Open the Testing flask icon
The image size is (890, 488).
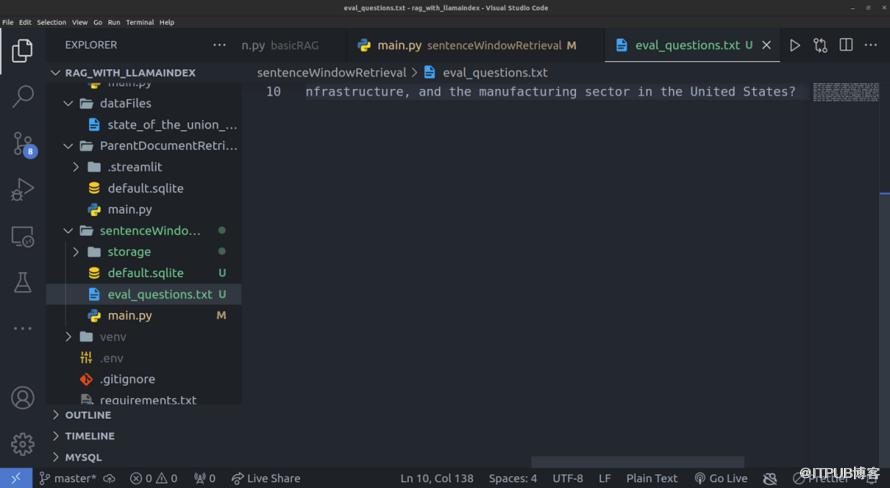[x=22, y=283]
